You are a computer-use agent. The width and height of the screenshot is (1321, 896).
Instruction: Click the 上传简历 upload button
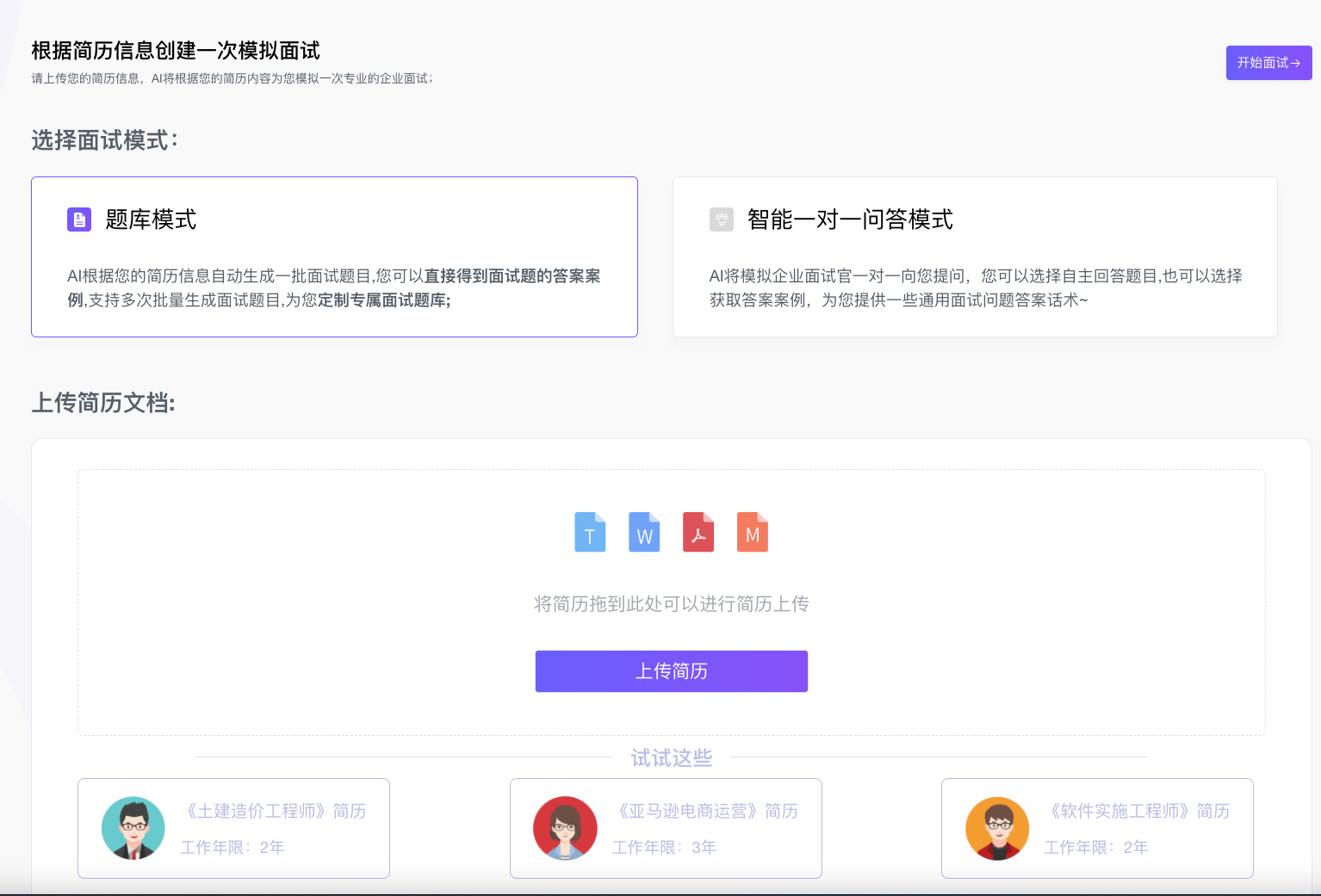(672, 671)
